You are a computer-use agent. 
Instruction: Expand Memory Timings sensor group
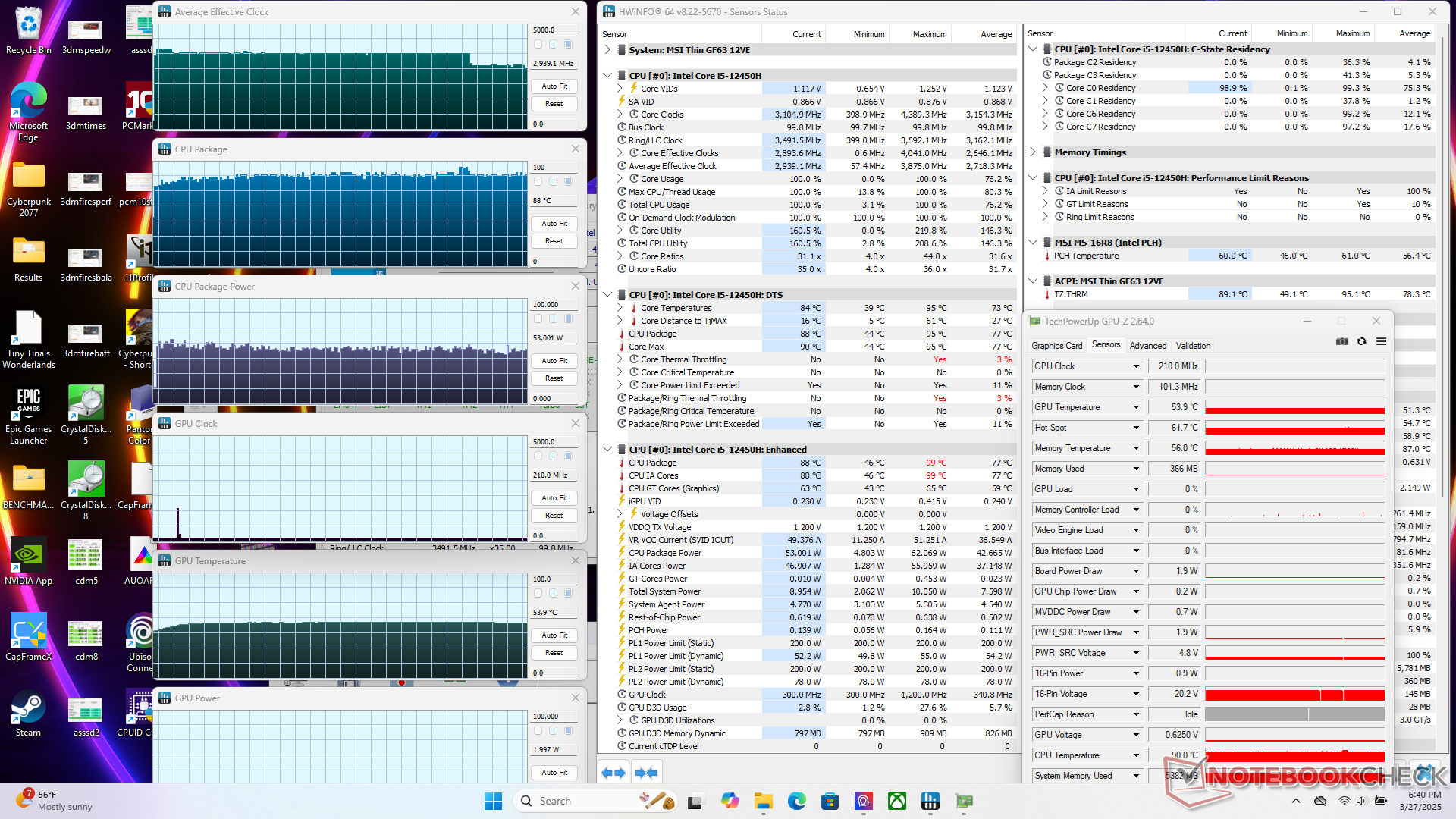(x=1033, y=152)
